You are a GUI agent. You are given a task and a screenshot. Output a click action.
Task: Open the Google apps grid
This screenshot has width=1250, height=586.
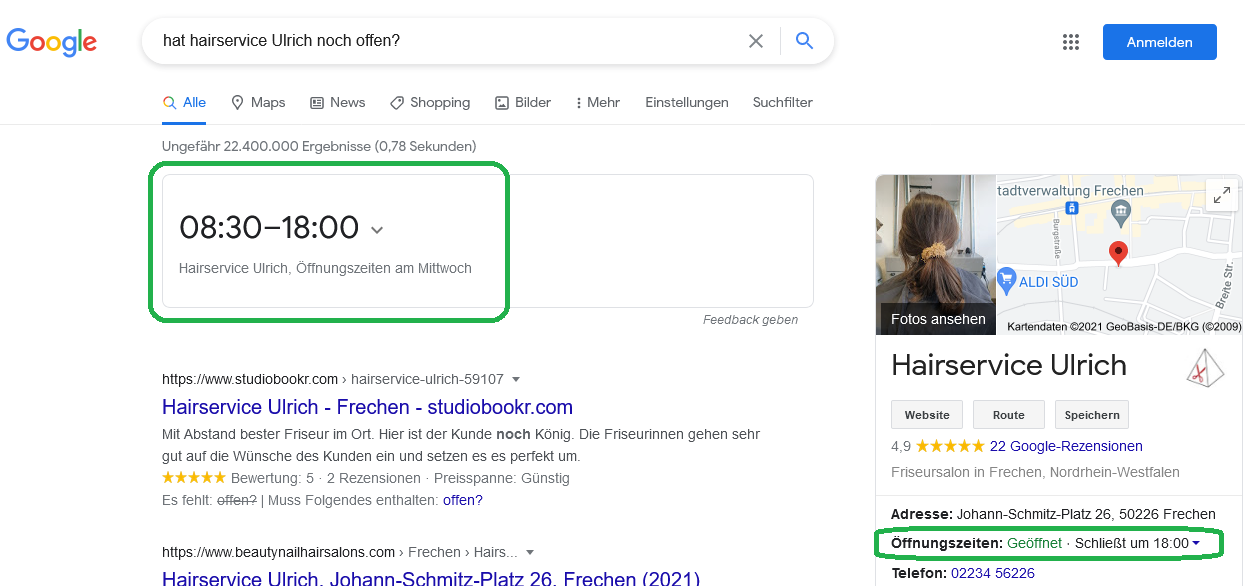[1071, 42]
